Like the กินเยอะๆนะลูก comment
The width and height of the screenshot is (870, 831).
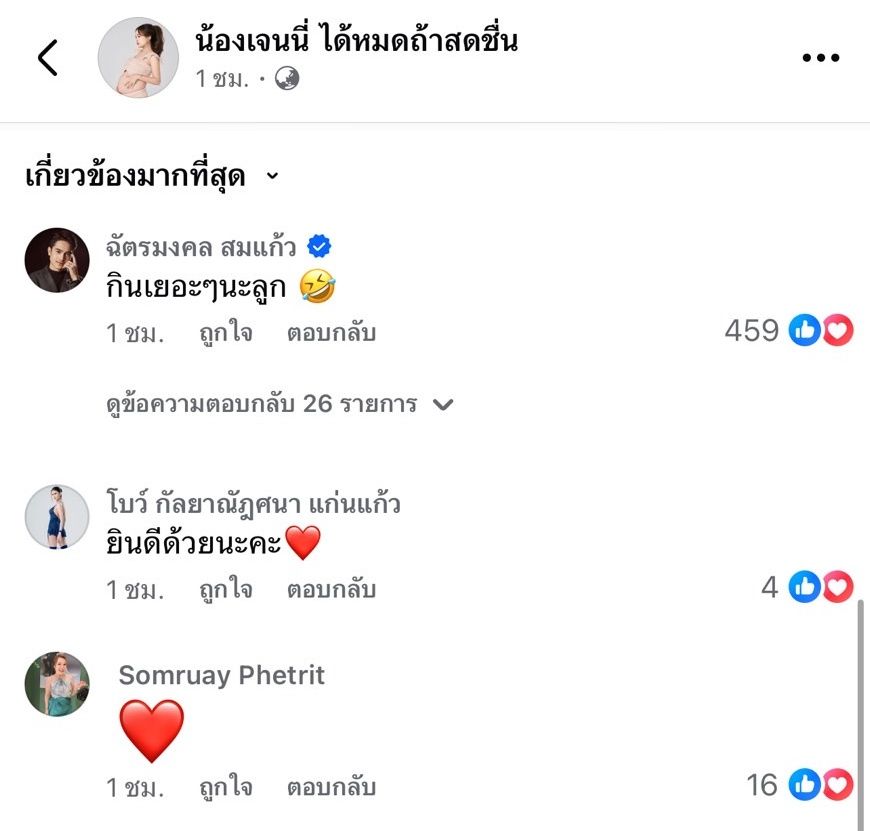[x=225, y=333]
